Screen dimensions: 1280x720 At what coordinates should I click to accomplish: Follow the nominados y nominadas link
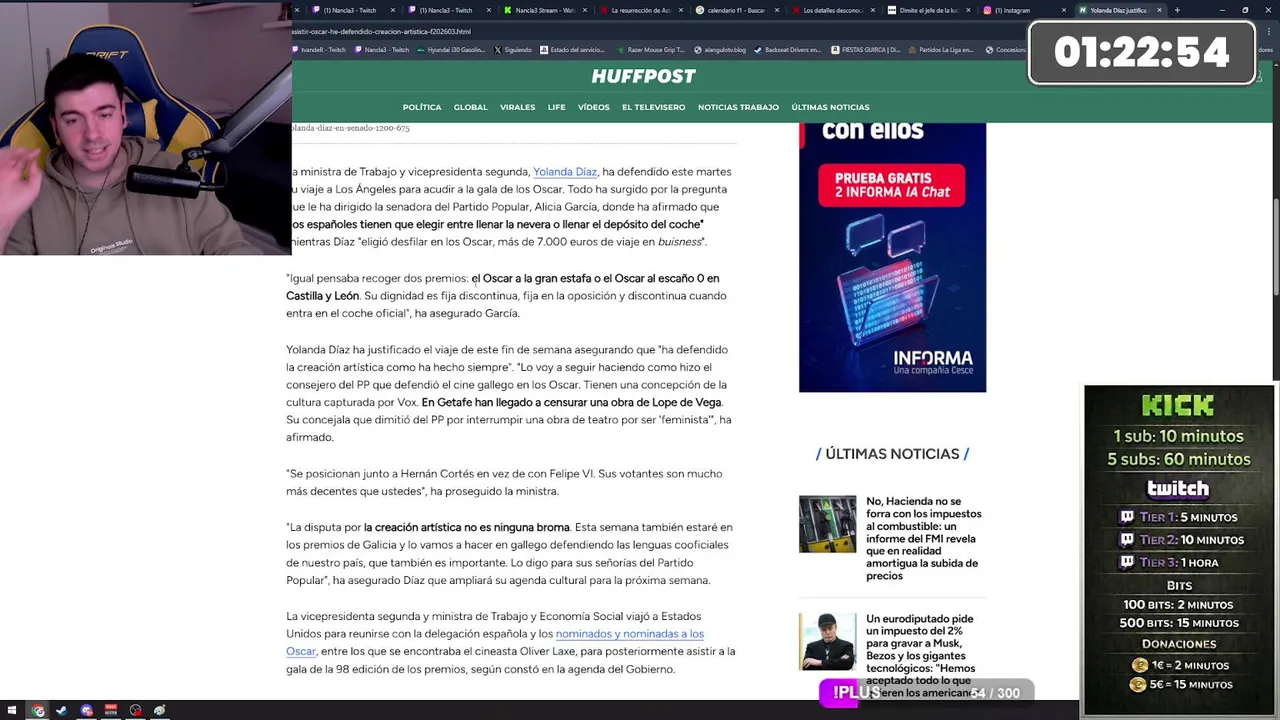tap(630, 634)
